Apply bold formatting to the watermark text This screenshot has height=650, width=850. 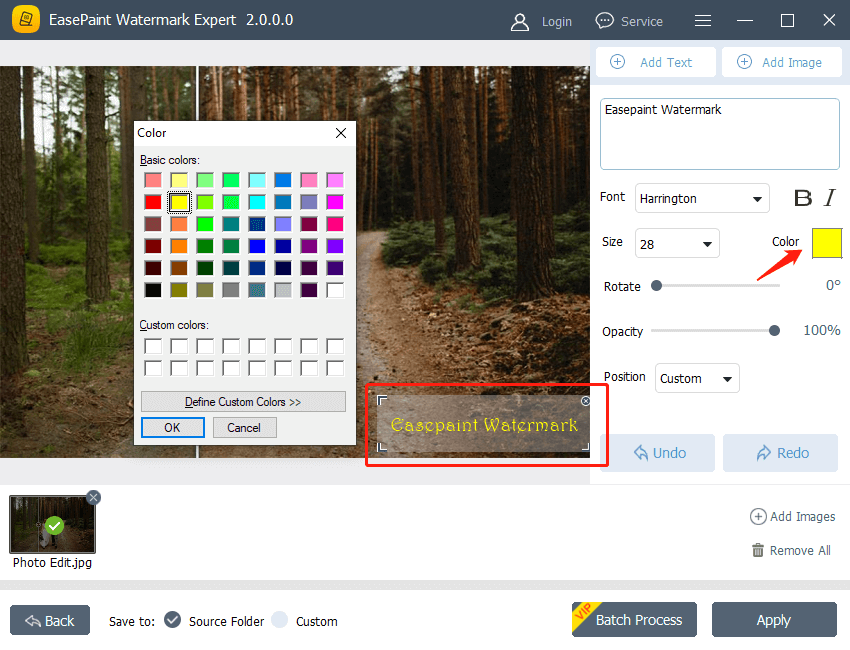click(x=803, y=198)
